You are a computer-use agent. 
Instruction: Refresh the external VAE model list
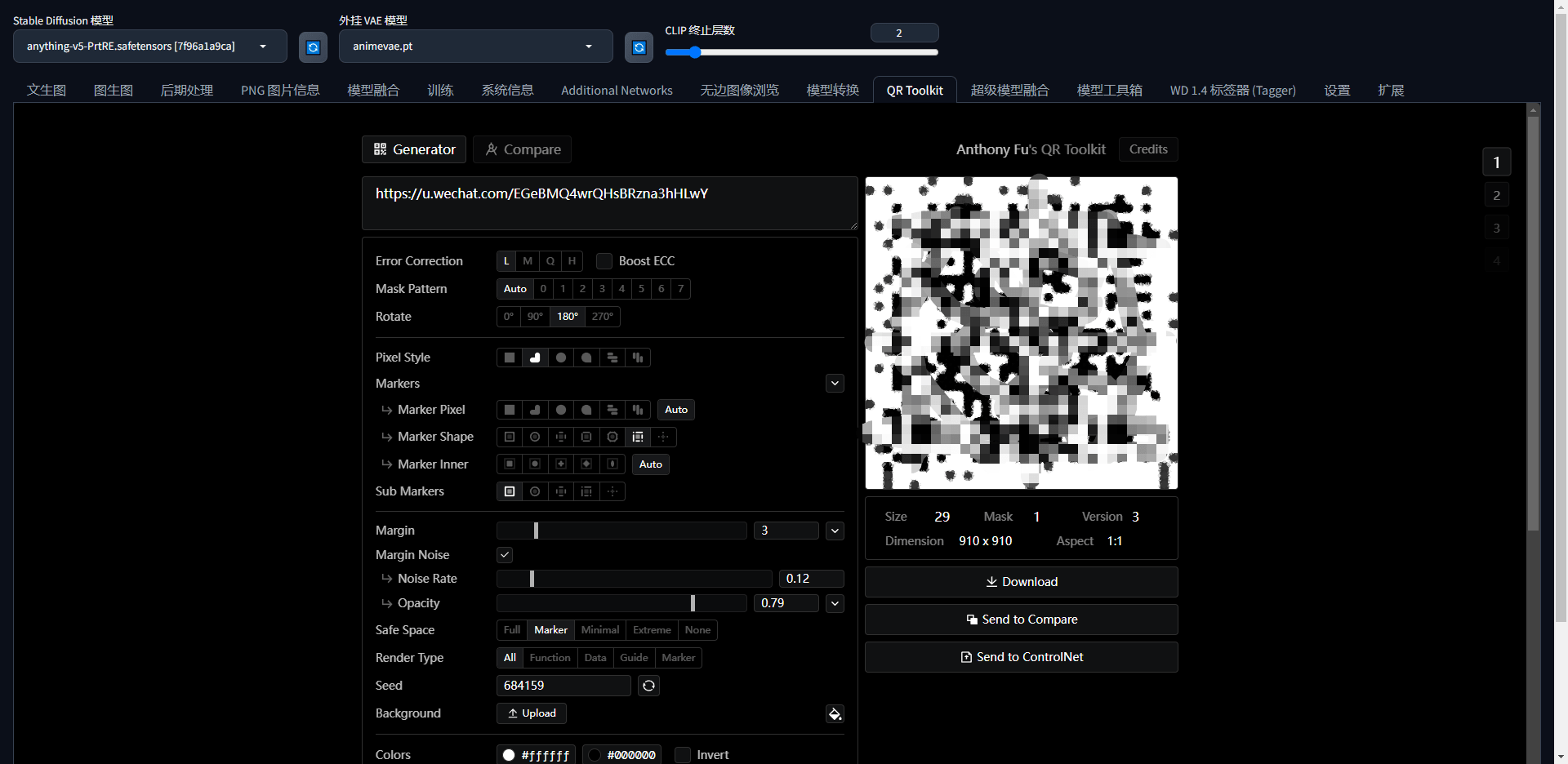[x=639, y=47]
